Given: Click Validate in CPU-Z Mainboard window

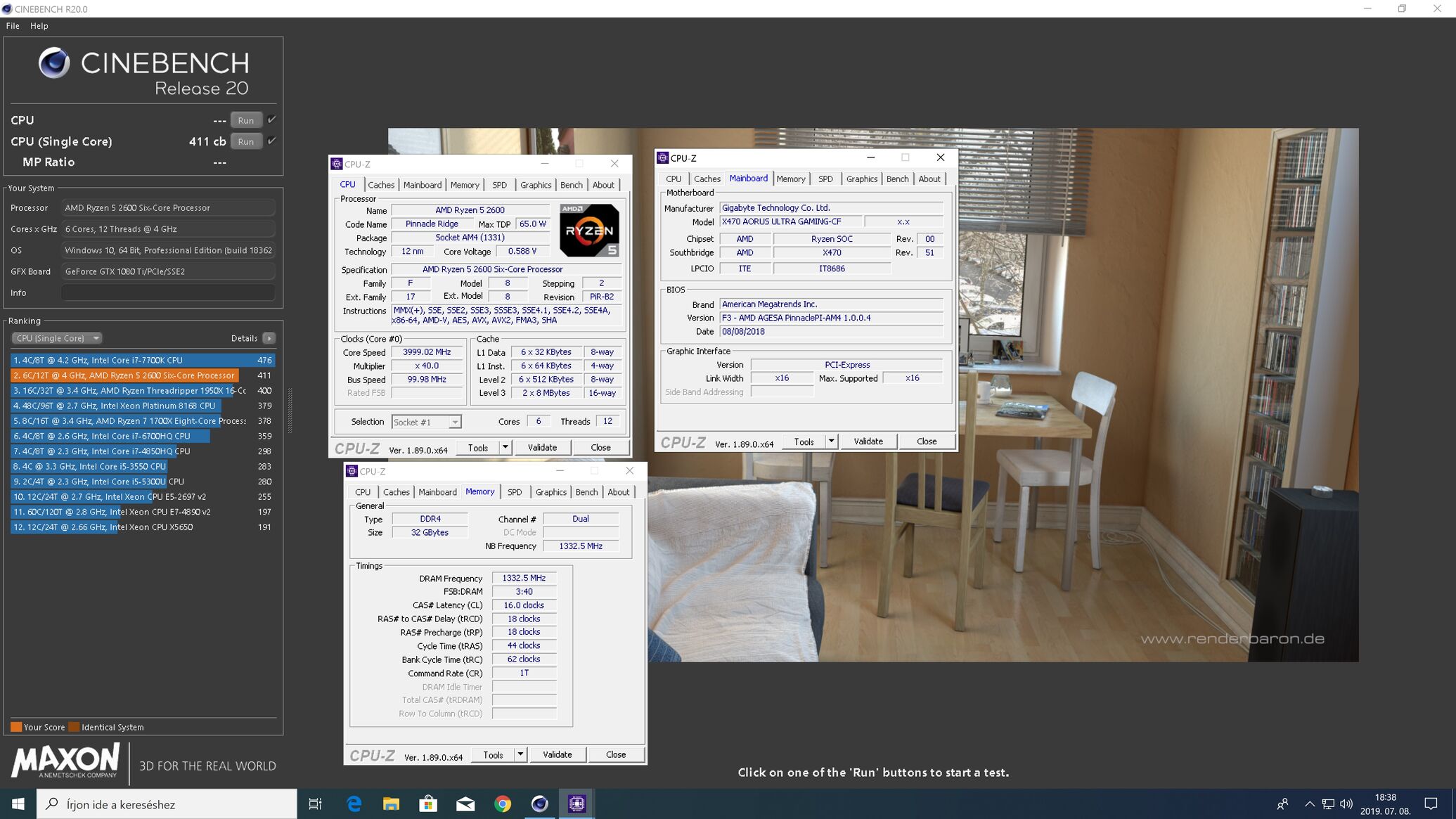Looking at the screenshot, I should point(868,441).
